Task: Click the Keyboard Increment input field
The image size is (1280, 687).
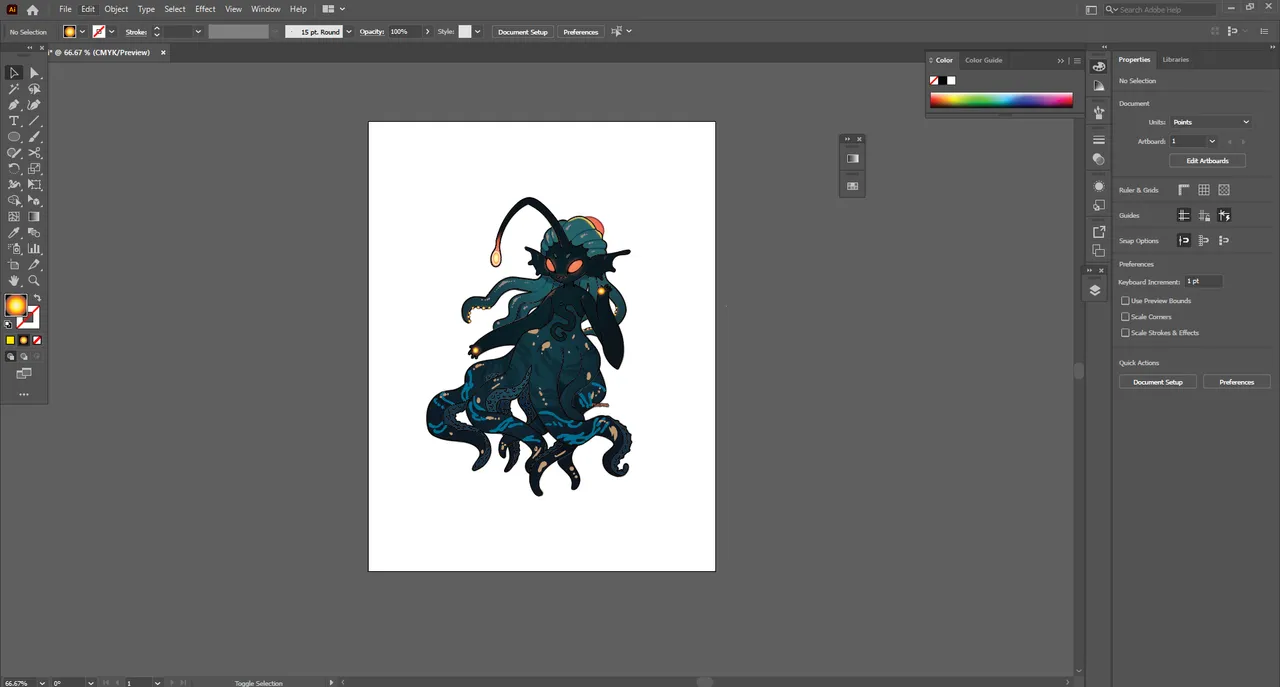Action: click(1203, 282)
